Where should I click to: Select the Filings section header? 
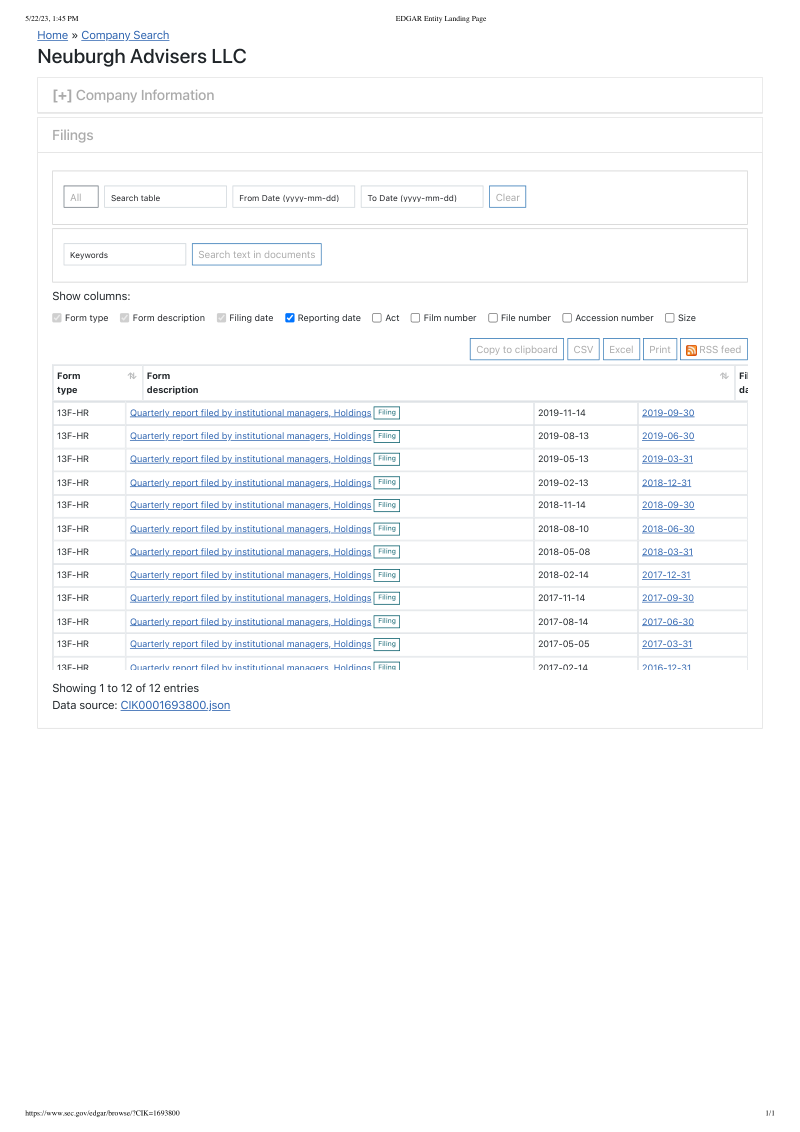(x=400, y=135)
